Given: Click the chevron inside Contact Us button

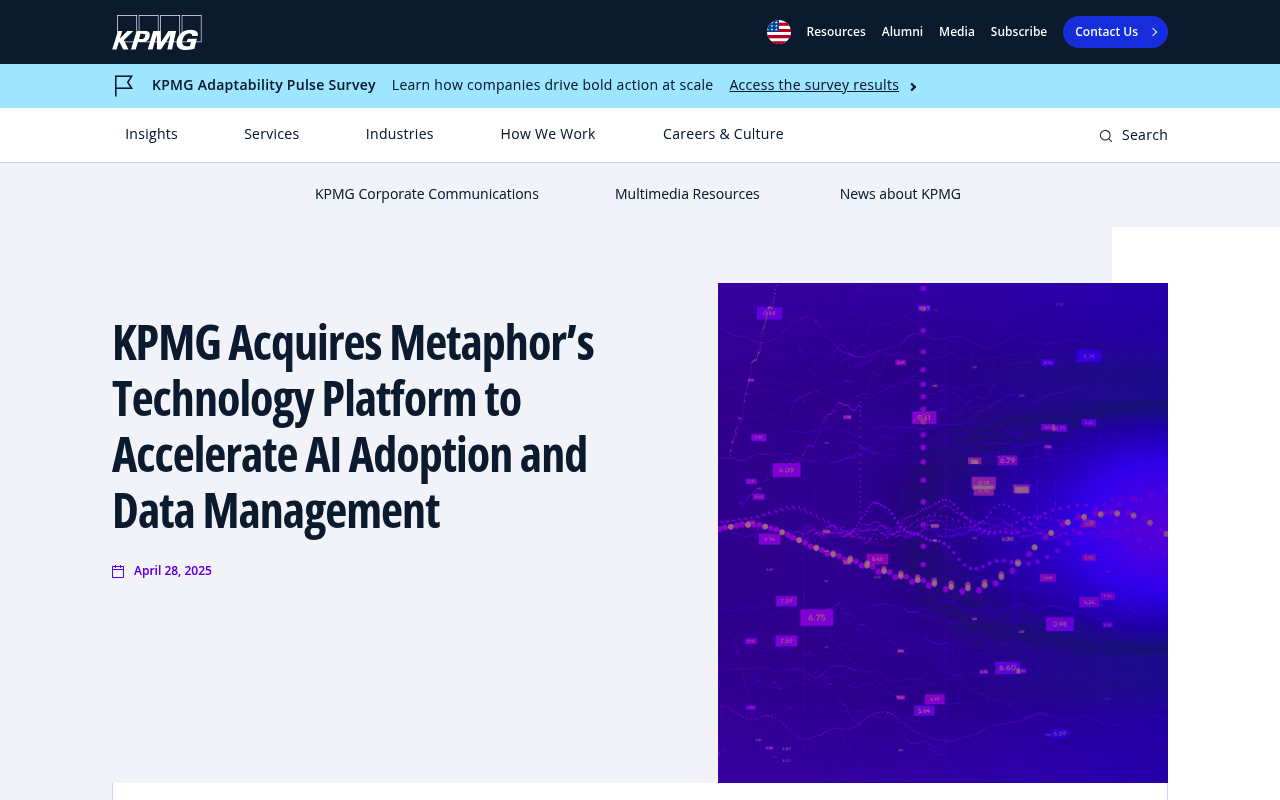Looking at the screenshot, I should point(1155,32).
